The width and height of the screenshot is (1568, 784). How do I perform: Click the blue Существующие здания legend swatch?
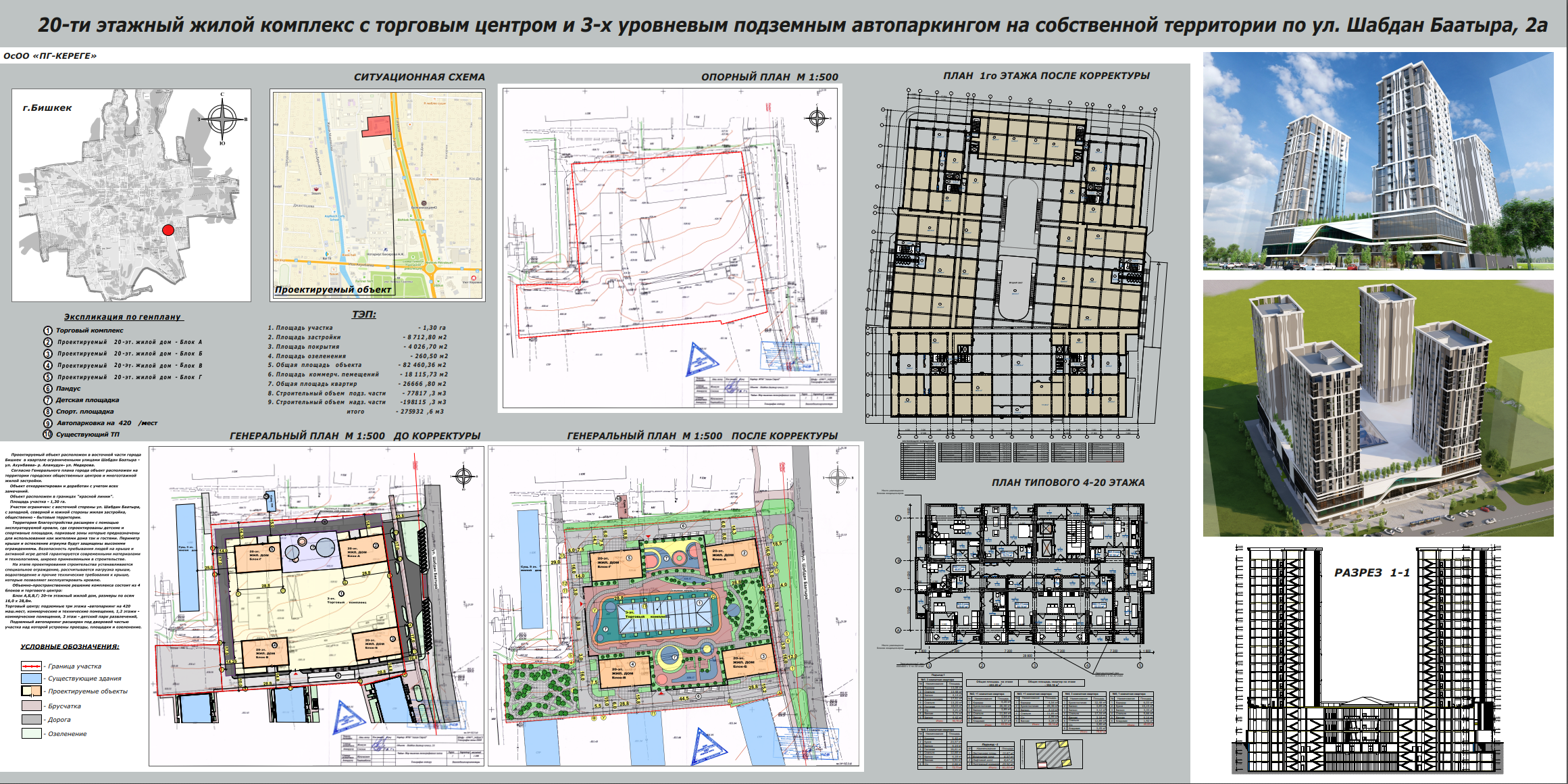coord(31,679)
